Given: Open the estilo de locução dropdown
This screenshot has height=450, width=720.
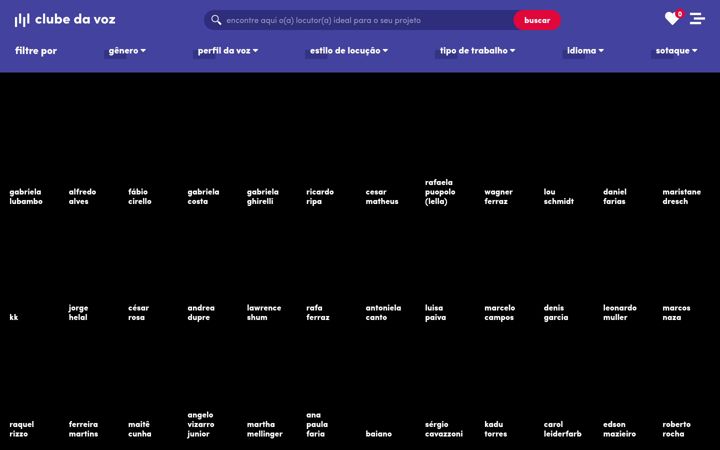Looking at the screenshot, I should pyautogui.click(x=349, y=51).
